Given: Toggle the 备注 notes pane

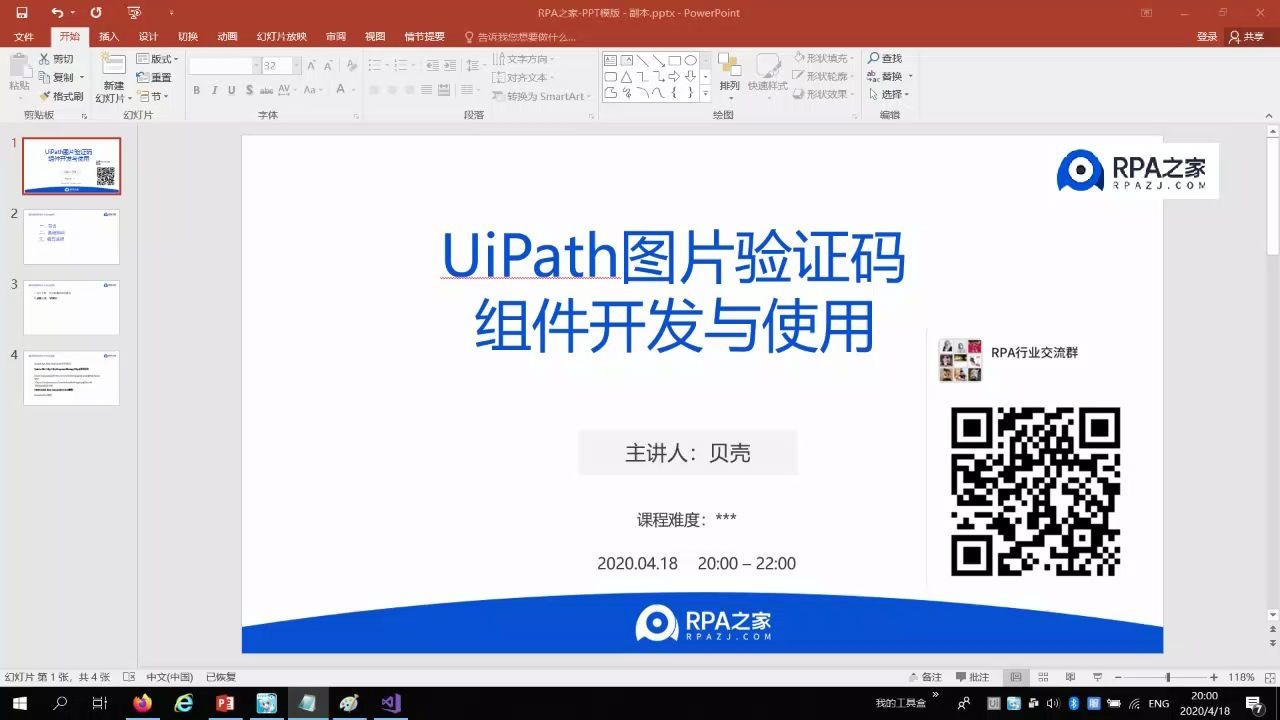Looking at the screenshot, I should tap(925, 677).
